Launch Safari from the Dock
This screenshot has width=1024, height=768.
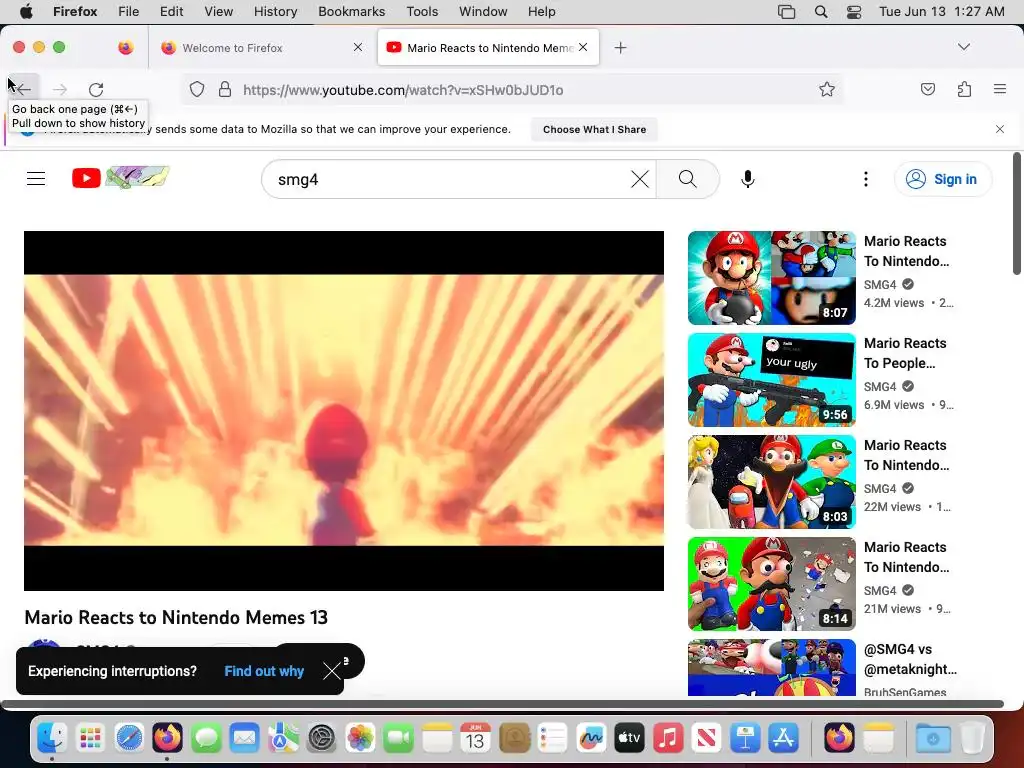pos(129,739)
